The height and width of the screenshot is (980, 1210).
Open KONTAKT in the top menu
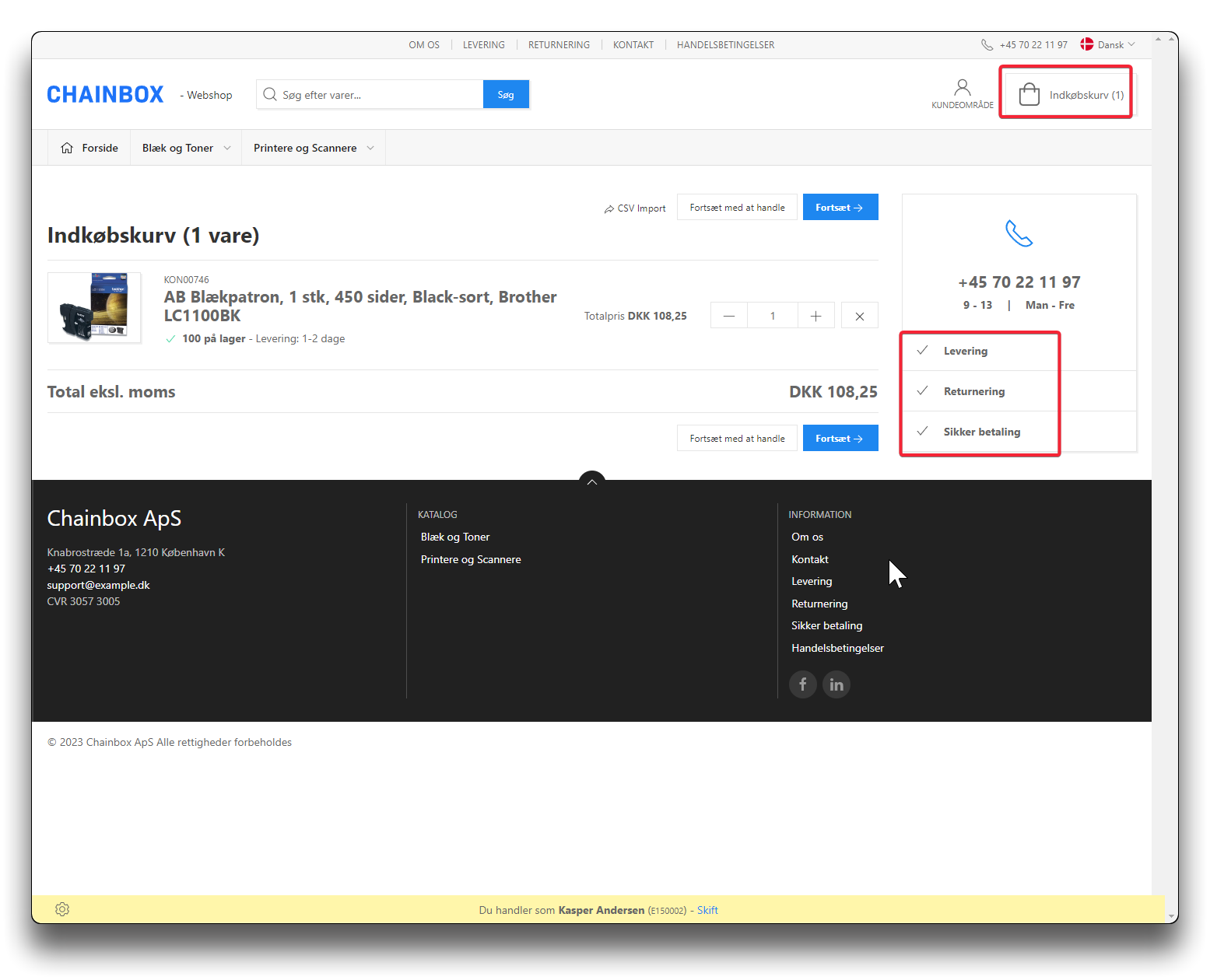pyautogui.click(x=633, y=45)
